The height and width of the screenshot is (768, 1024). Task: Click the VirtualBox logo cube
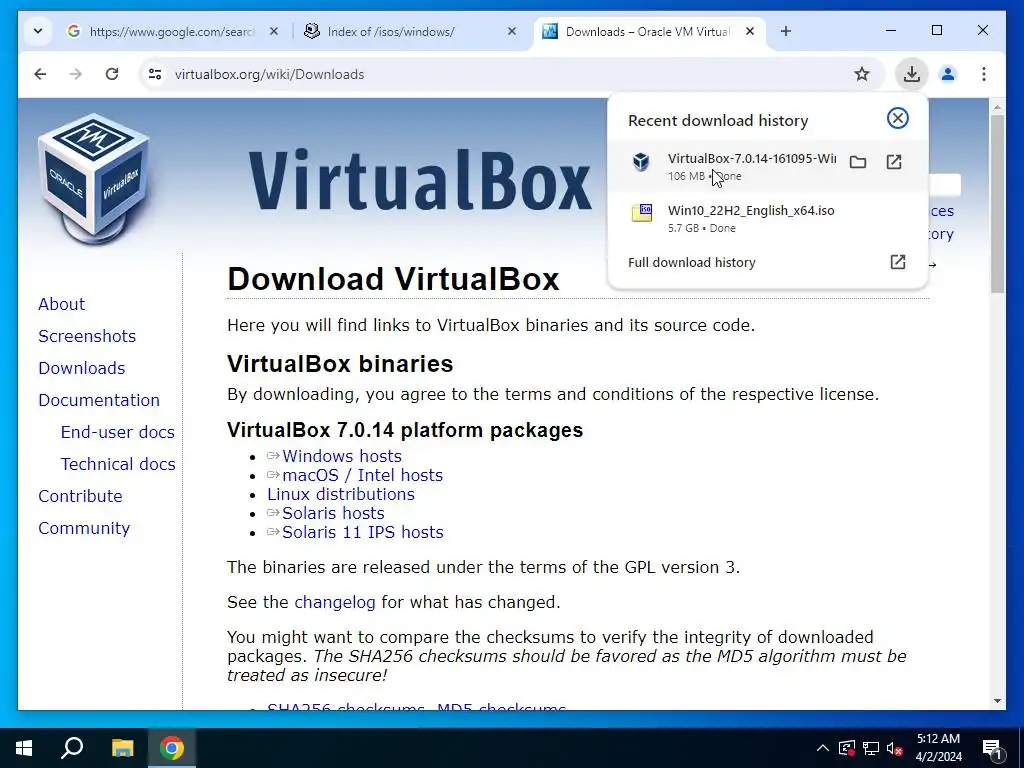click(95, 178)
